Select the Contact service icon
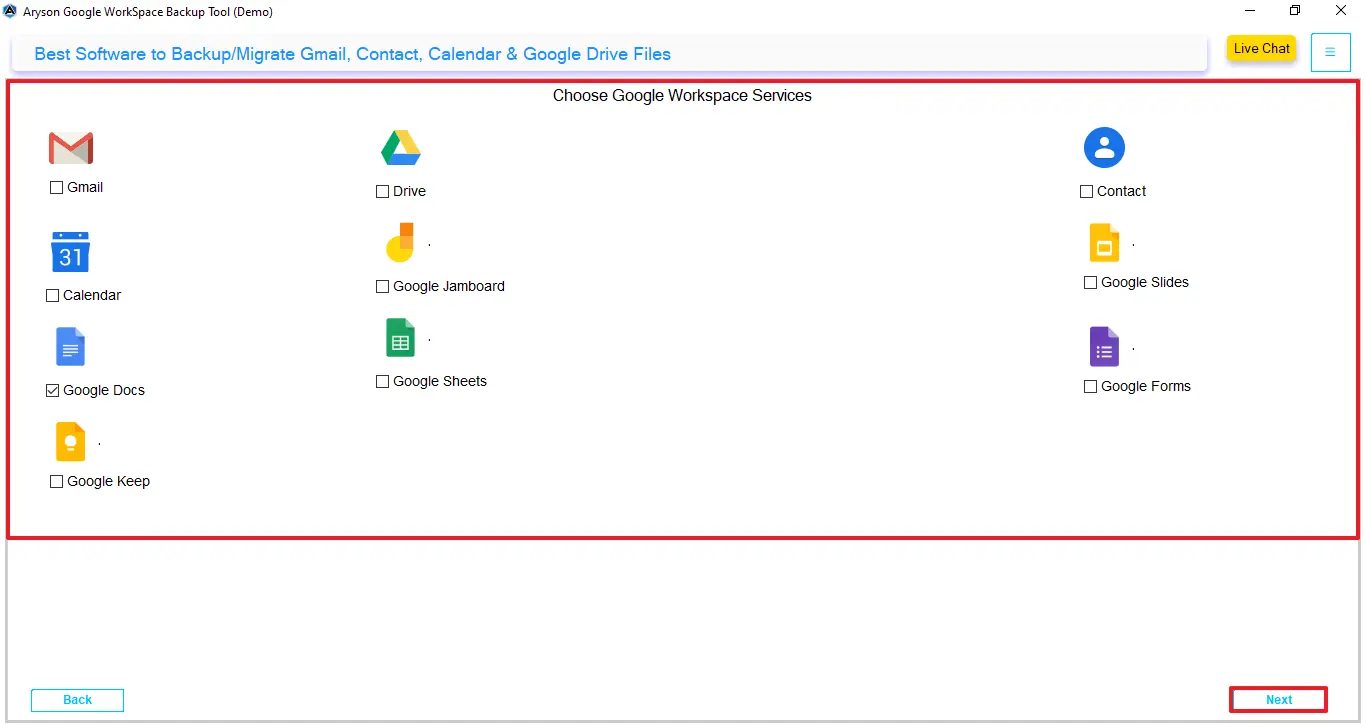Image resolution: width=1366 pixels, height=728 pixels. pos(1104,147)
